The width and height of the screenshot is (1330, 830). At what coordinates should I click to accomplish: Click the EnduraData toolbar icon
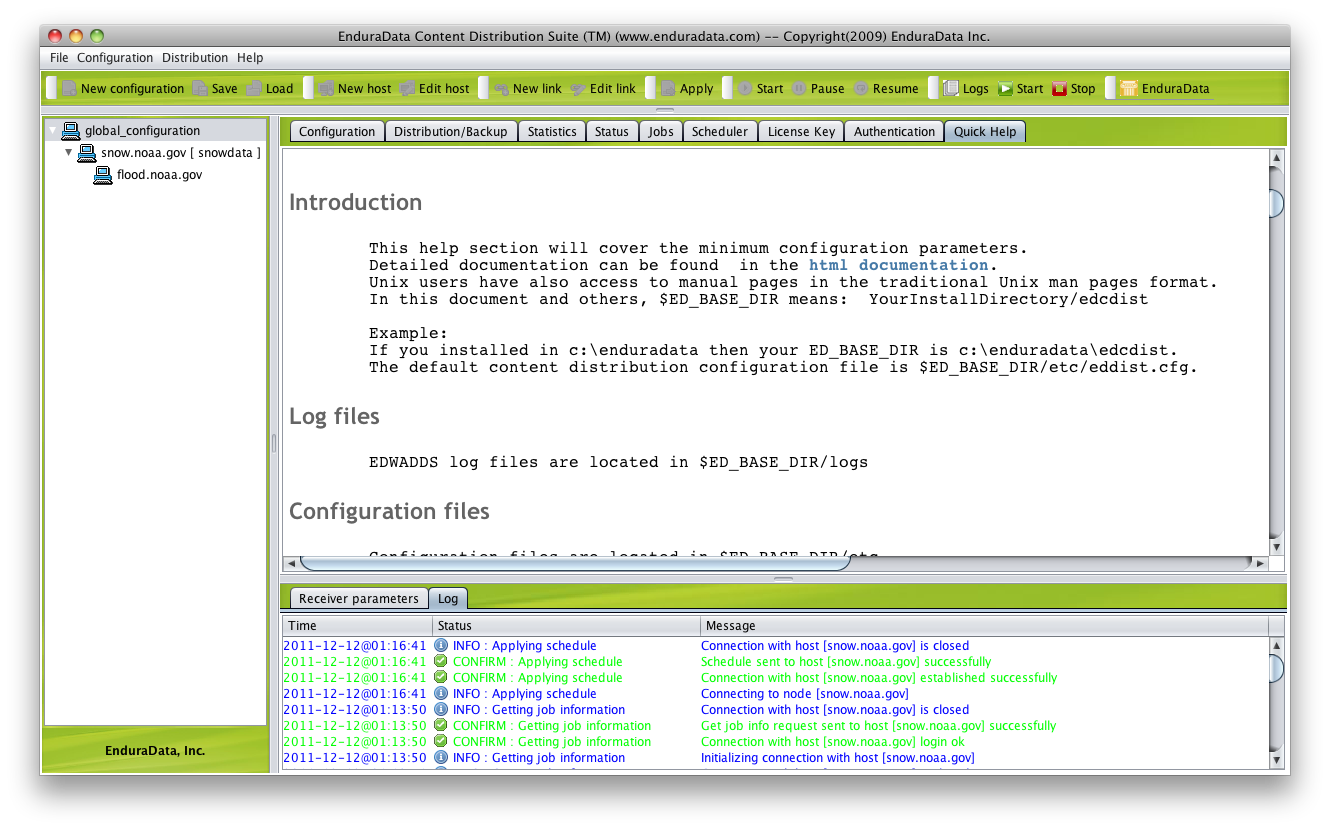1129,88
